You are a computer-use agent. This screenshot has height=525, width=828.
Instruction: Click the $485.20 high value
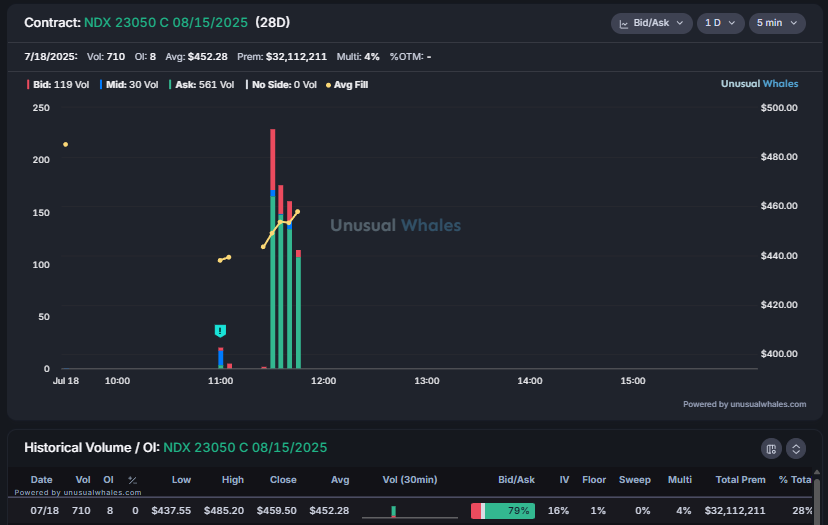click(x=224, y=511)
